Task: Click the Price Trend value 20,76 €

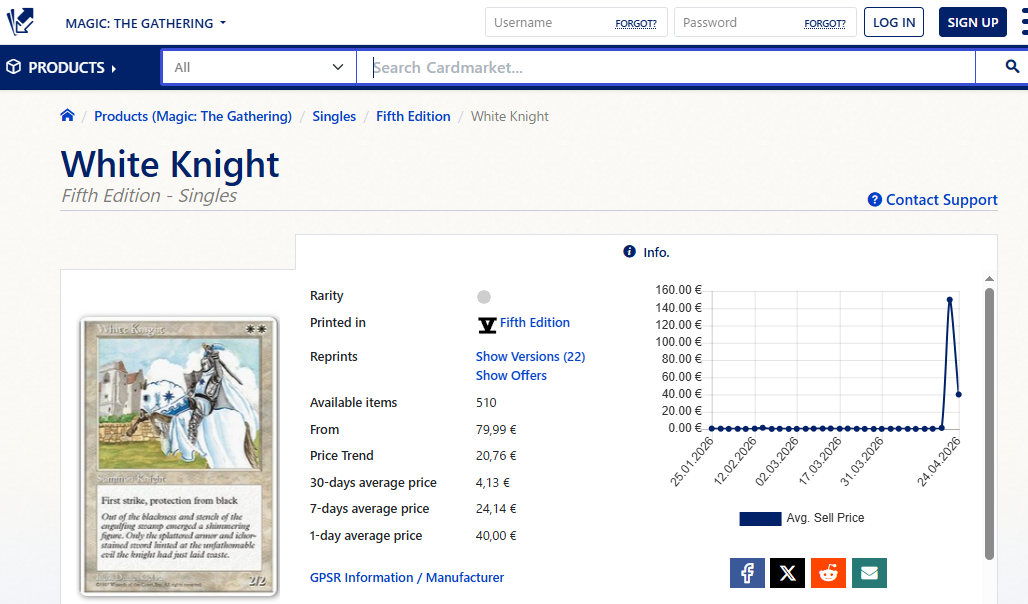Action: [496, 456]
